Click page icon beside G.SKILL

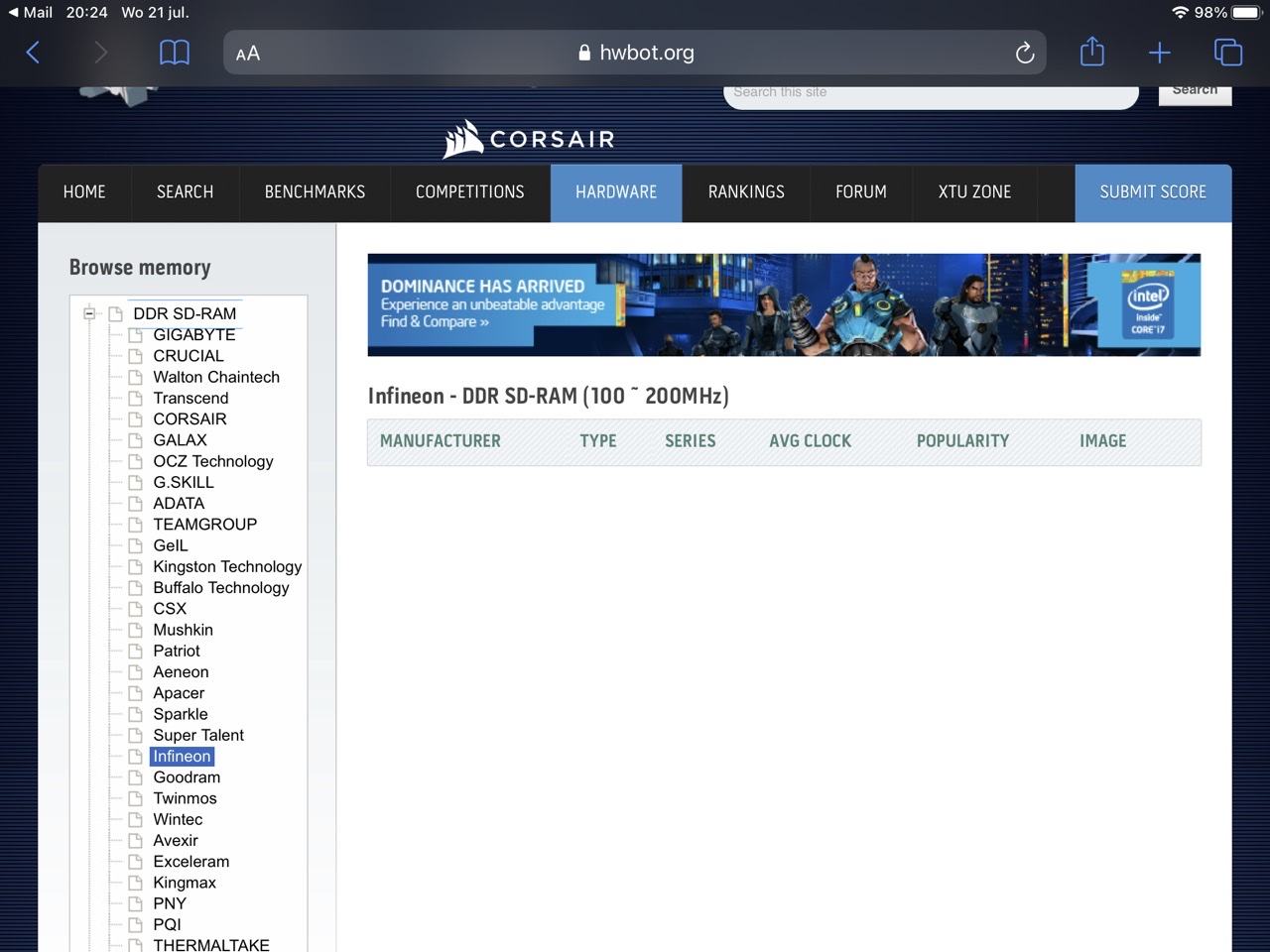pos(136,482)
